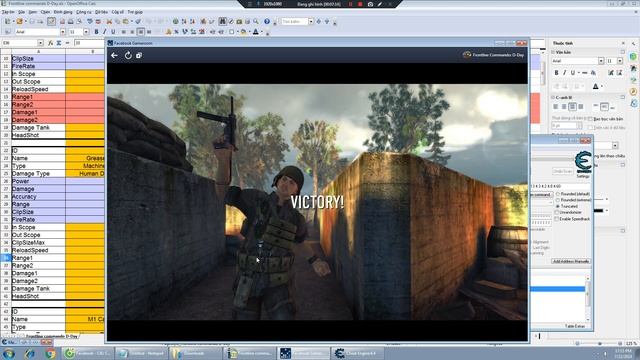The height and width of the screenshot is (360, 640).
Task: Open the Navigator compass icon in sidebar
Action: pyautogui.click(x=633, y=92)
